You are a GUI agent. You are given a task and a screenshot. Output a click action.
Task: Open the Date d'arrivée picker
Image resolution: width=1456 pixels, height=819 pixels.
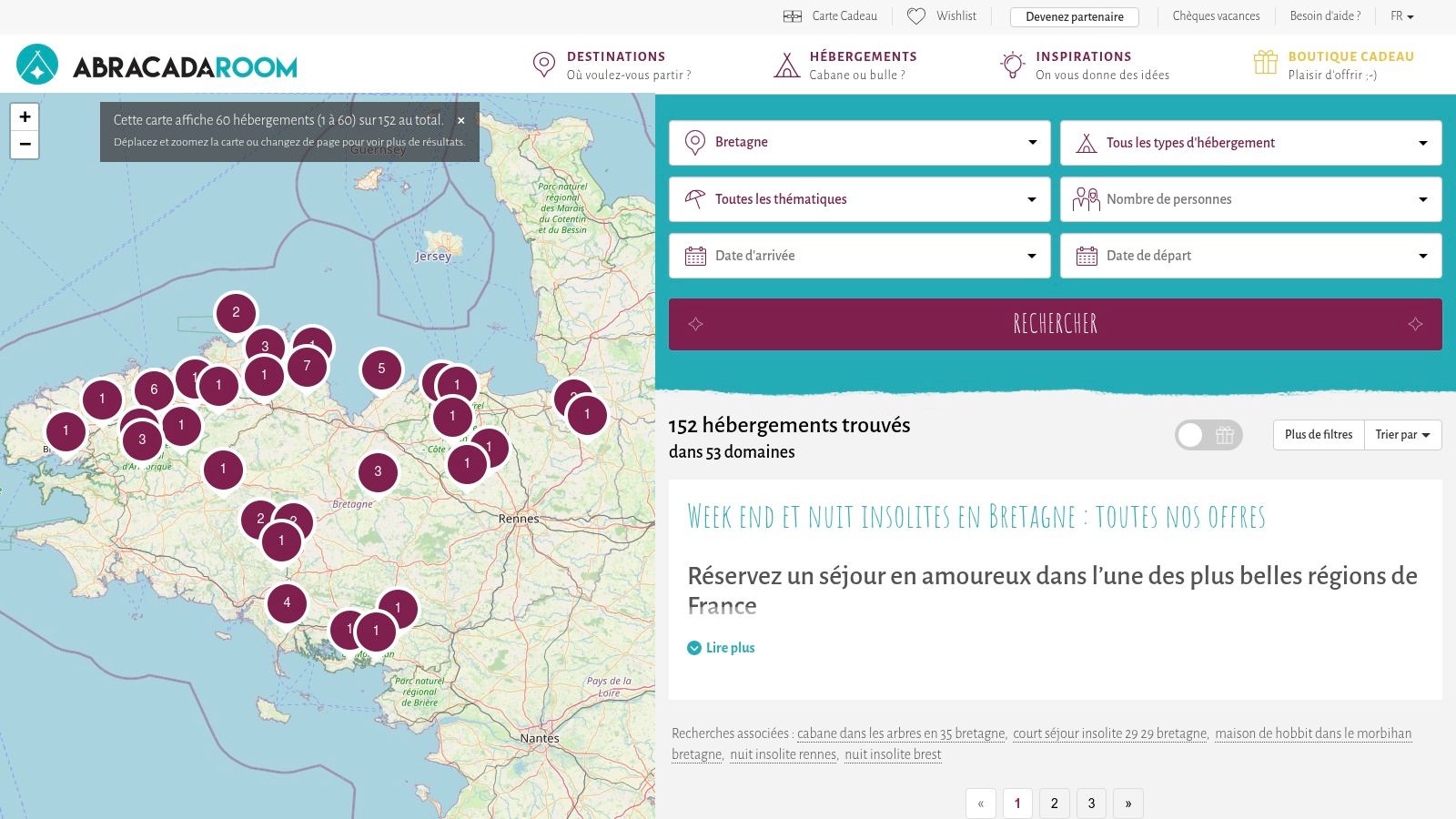860,256
